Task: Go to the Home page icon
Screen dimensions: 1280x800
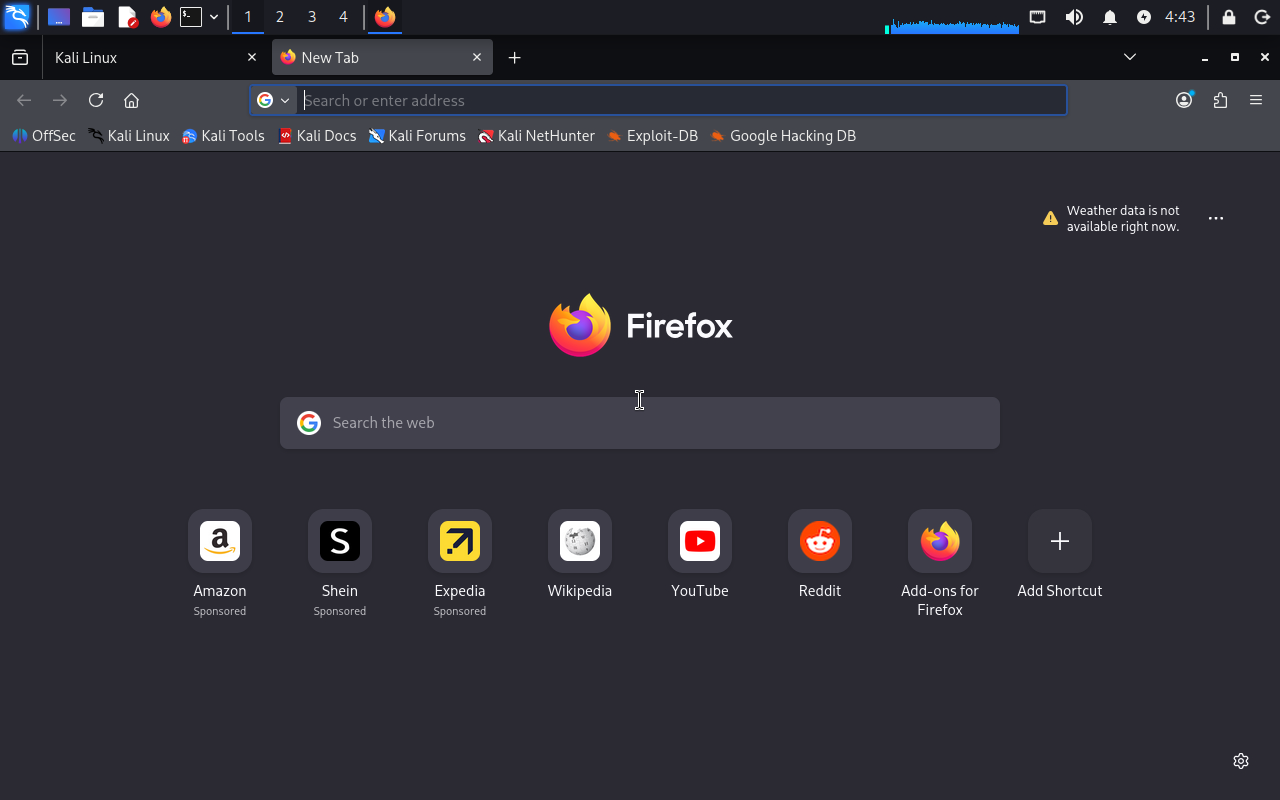Action: point(131,100)
